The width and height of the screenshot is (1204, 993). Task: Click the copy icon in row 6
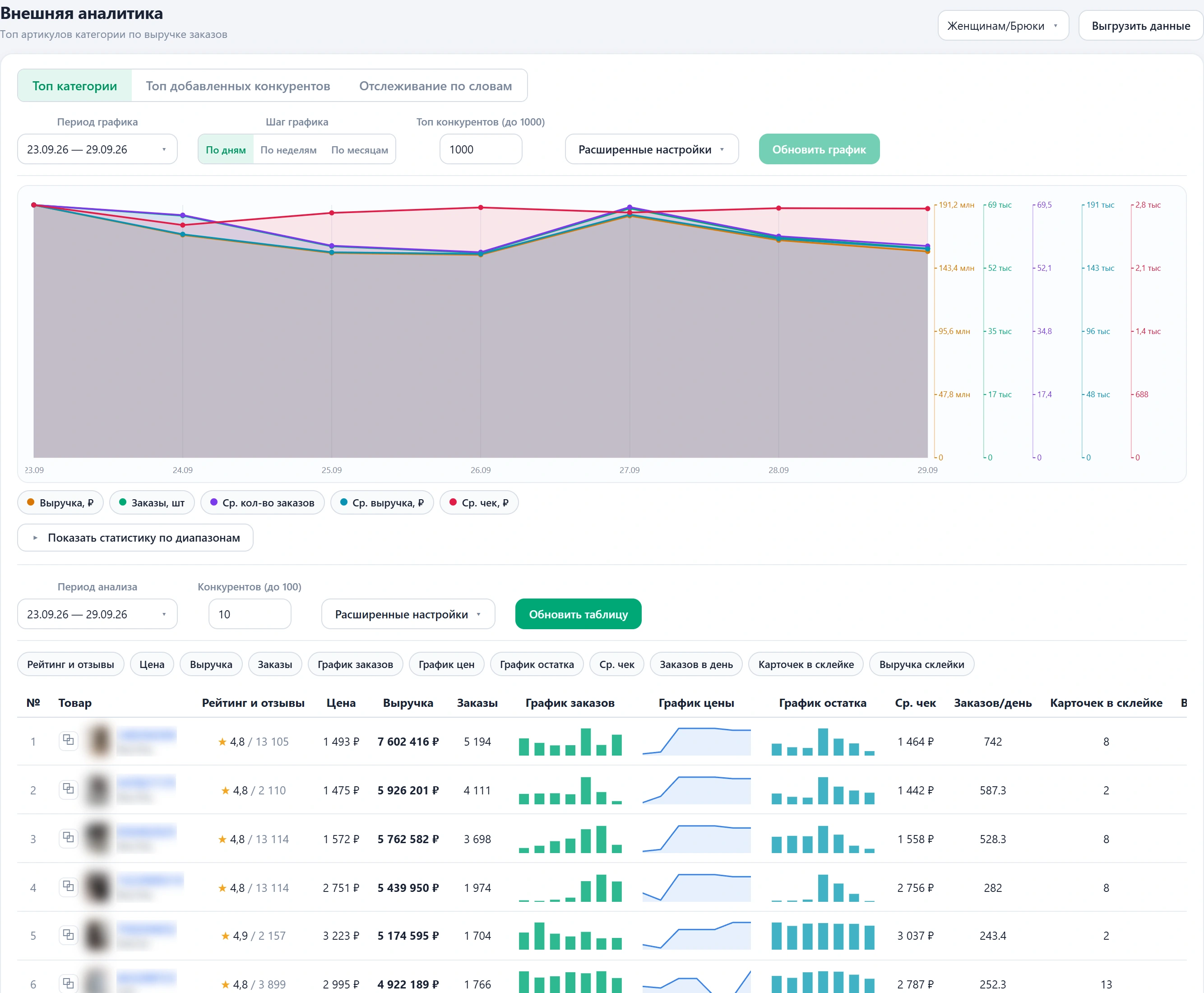tap(68, 983)
